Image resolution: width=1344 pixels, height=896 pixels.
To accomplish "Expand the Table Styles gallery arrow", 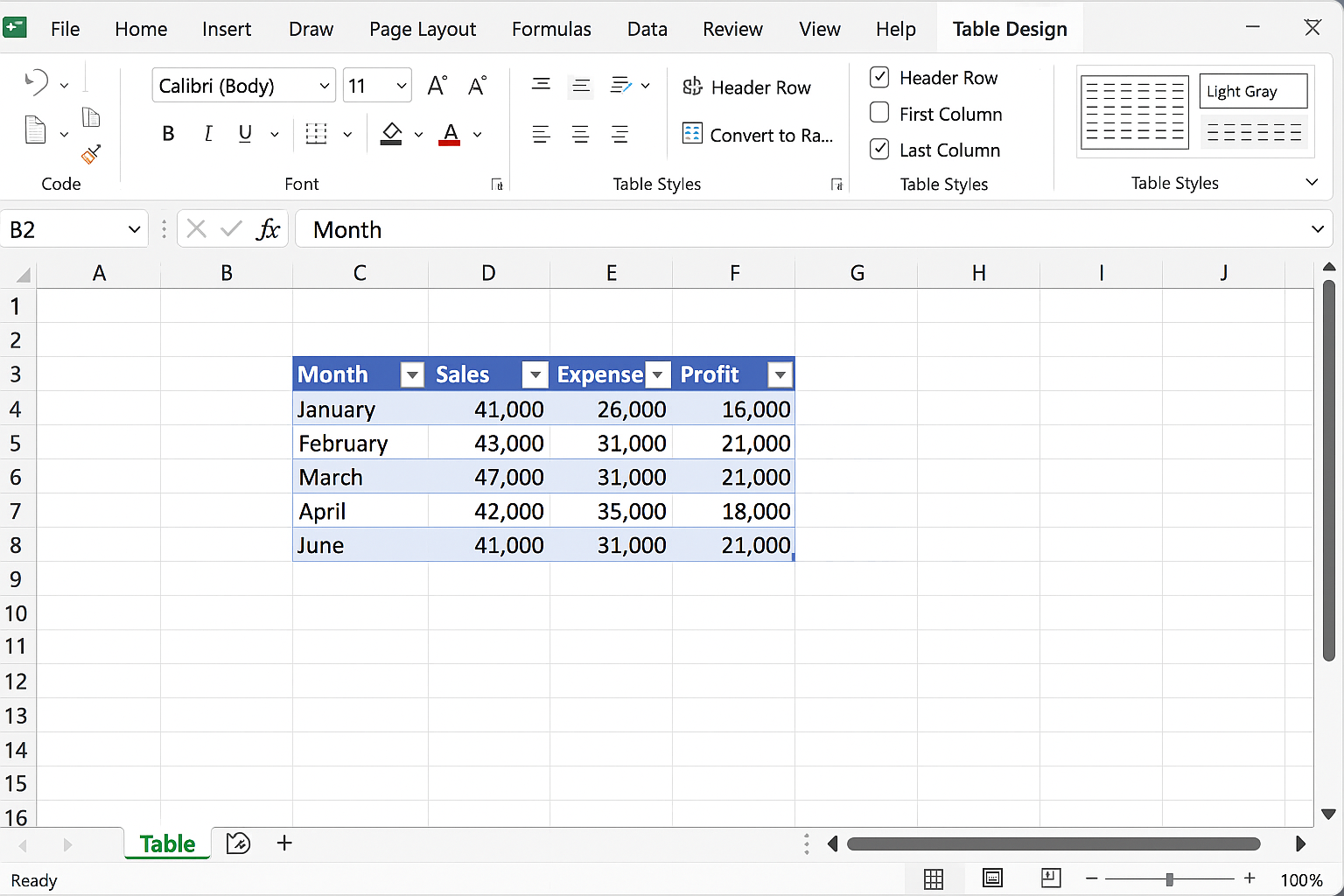I will pyautogui.click(x=1312, y=182).
